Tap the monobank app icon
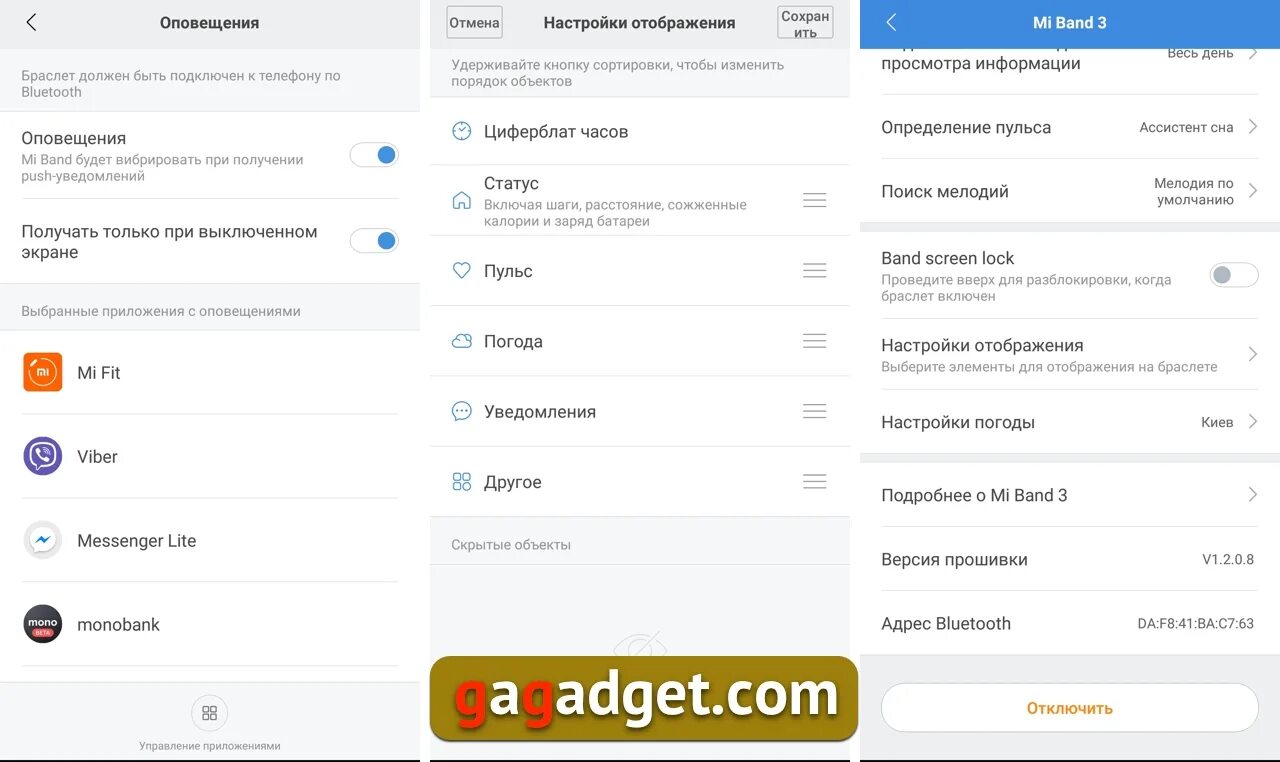 [43, 624]
